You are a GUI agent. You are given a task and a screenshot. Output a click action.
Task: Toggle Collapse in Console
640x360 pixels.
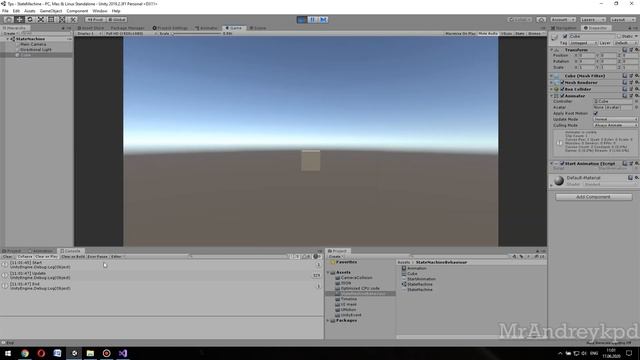[24, 257]
